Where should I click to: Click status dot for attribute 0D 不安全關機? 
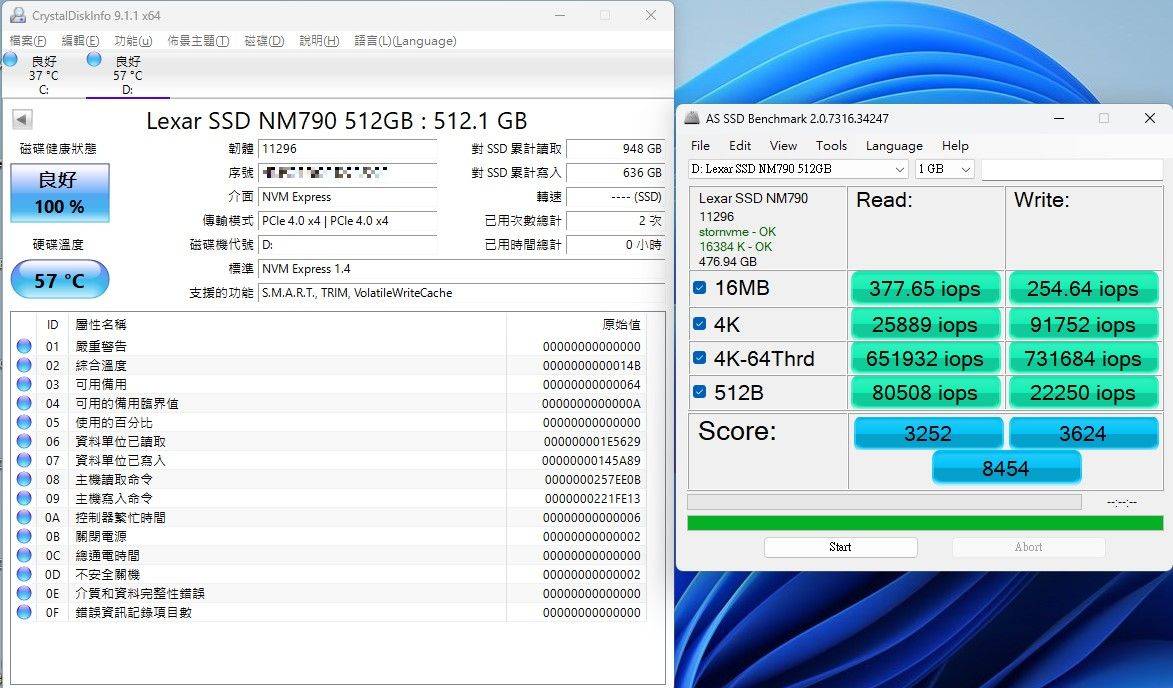coord(24,574)
